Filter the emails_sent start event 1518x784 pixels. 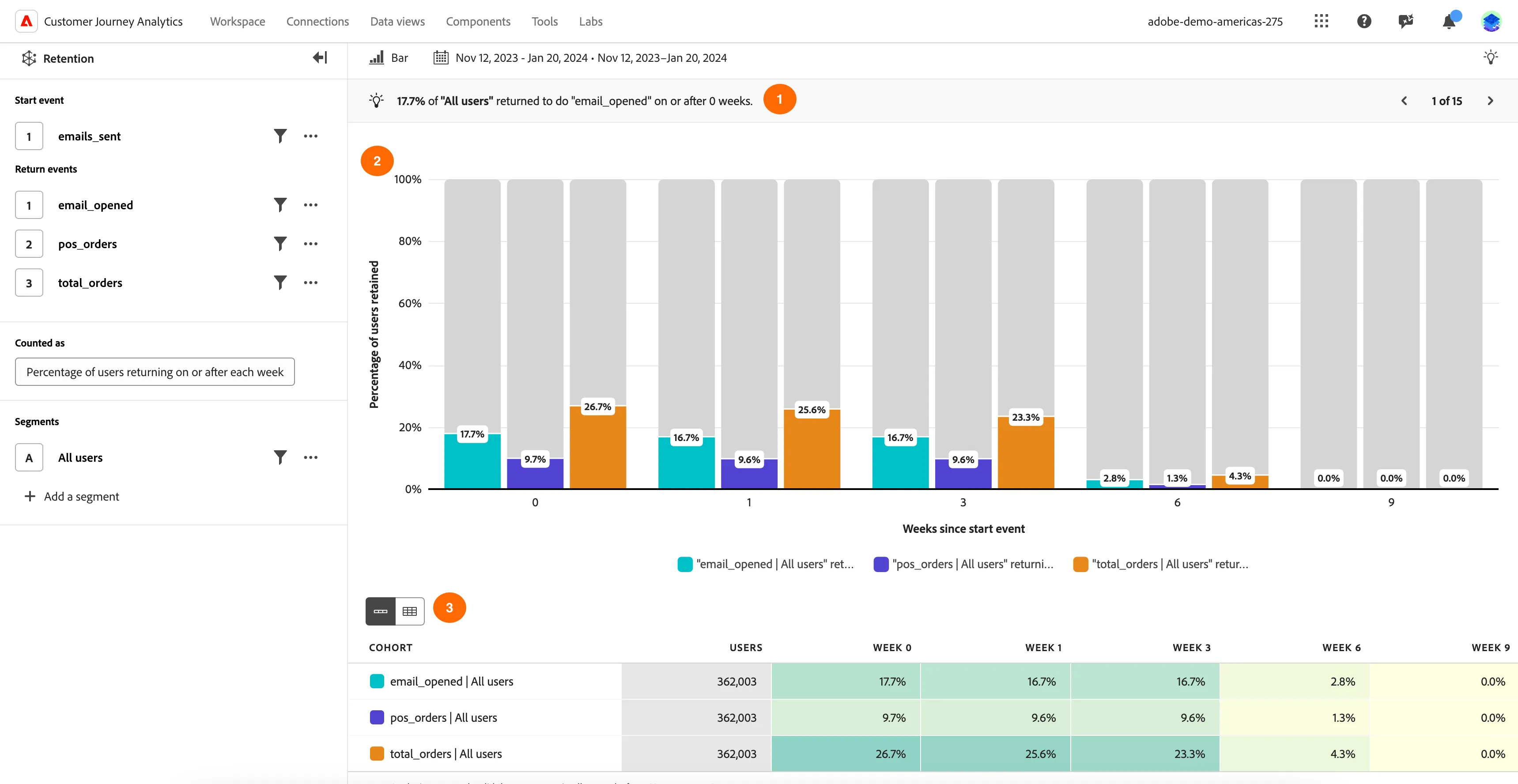click(x=280, y=136)
